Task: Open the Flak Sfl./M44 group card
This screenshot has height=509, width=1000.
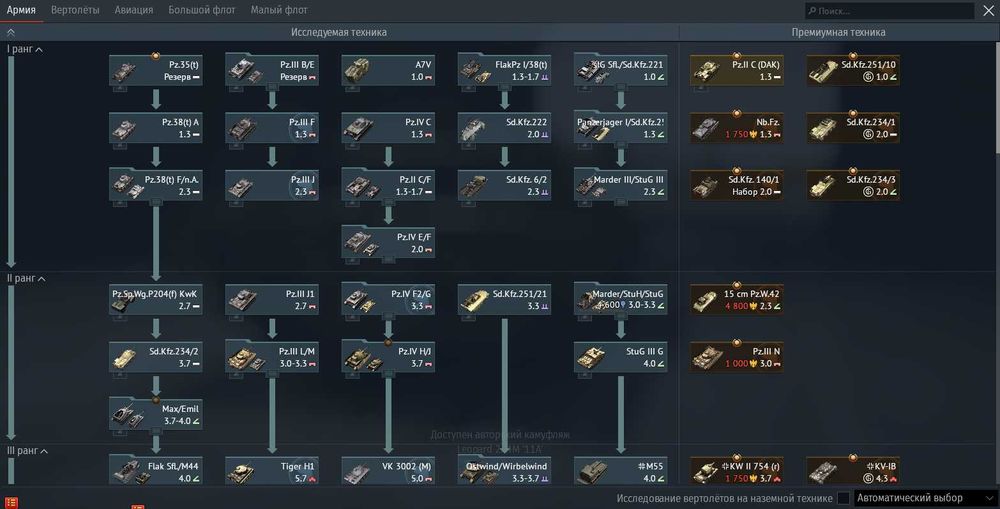Action: (x=156, y=471)
